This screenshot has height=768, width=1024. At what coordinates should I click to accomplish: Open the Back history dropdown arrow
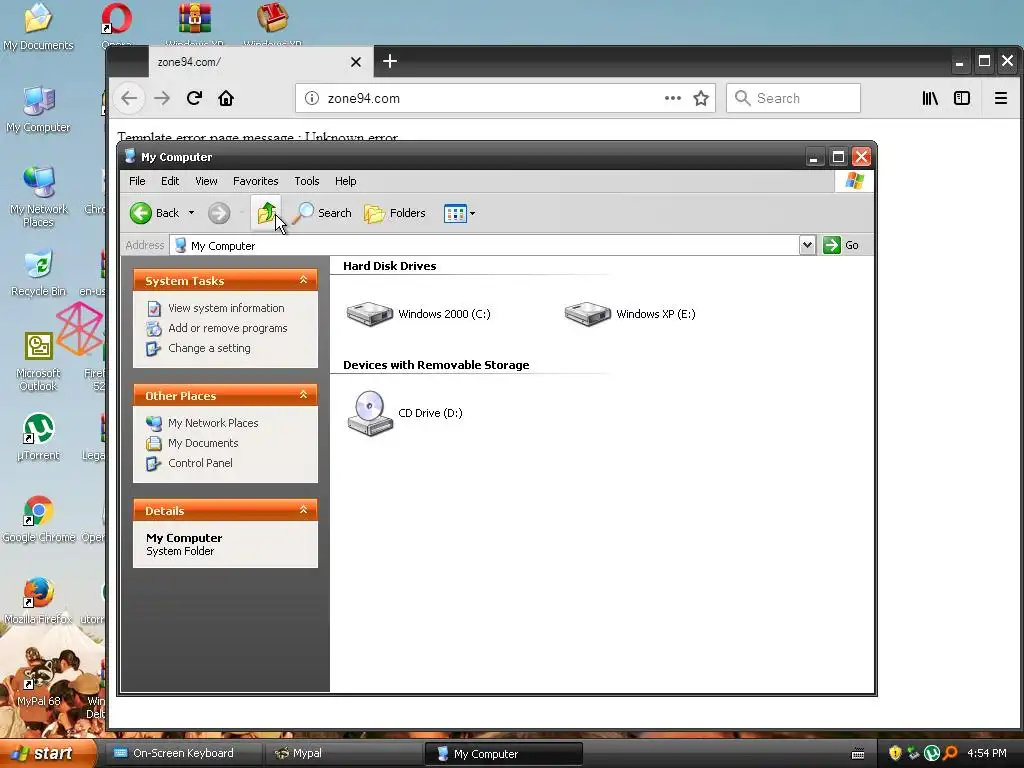tap(191, 213)
